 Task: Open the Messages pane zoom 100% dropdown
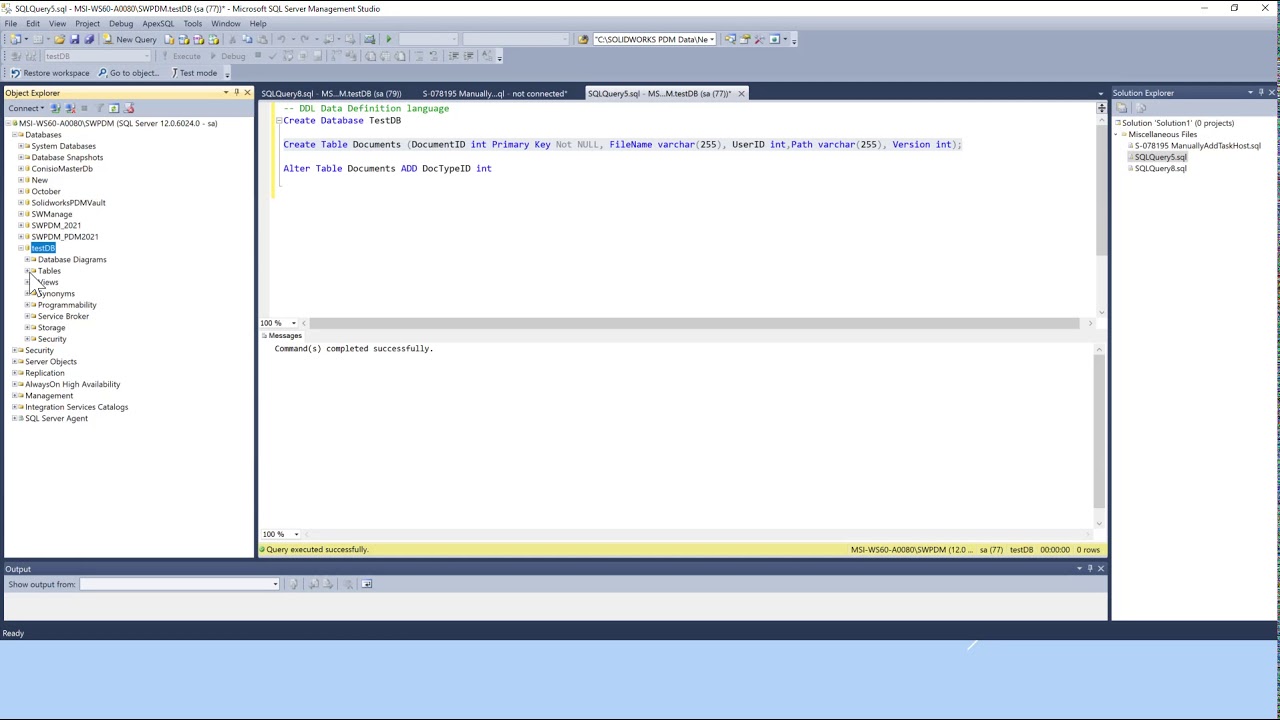point(296,534)
